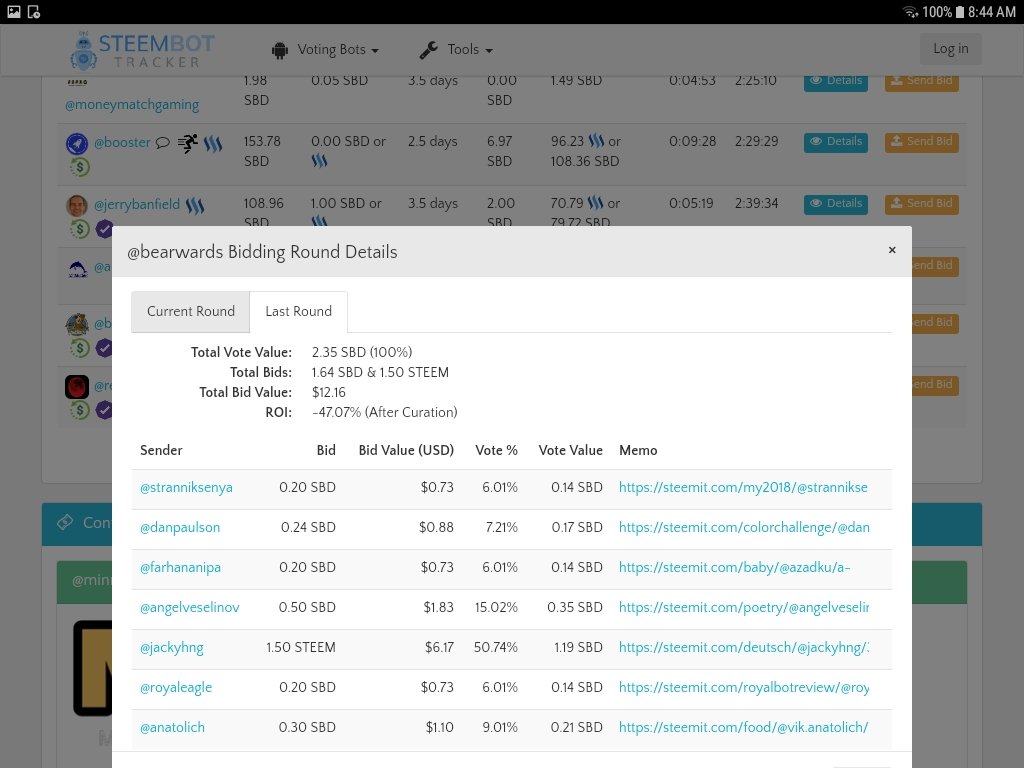Open sender @stranniksenya profile link

pyautogui.click(x=186, y=488)
